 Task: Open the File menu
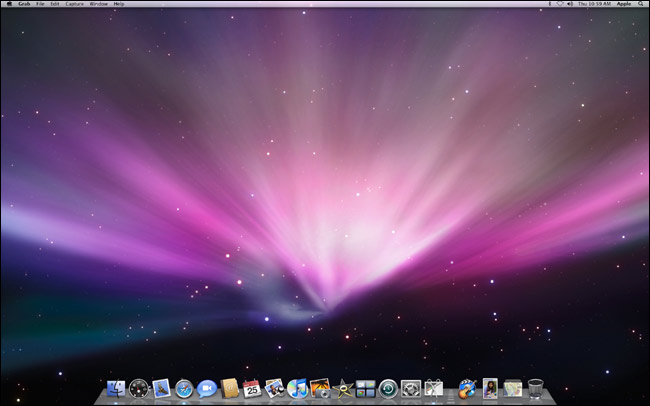pyautogui.click(x=40, y=4)
